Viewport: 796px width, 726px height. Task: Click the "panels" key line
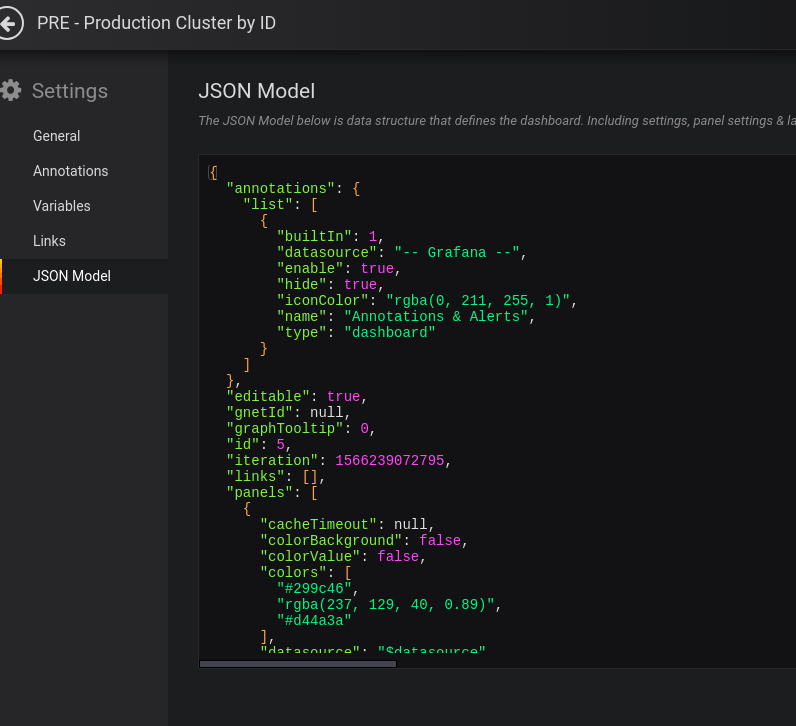[x=272, y=492]
